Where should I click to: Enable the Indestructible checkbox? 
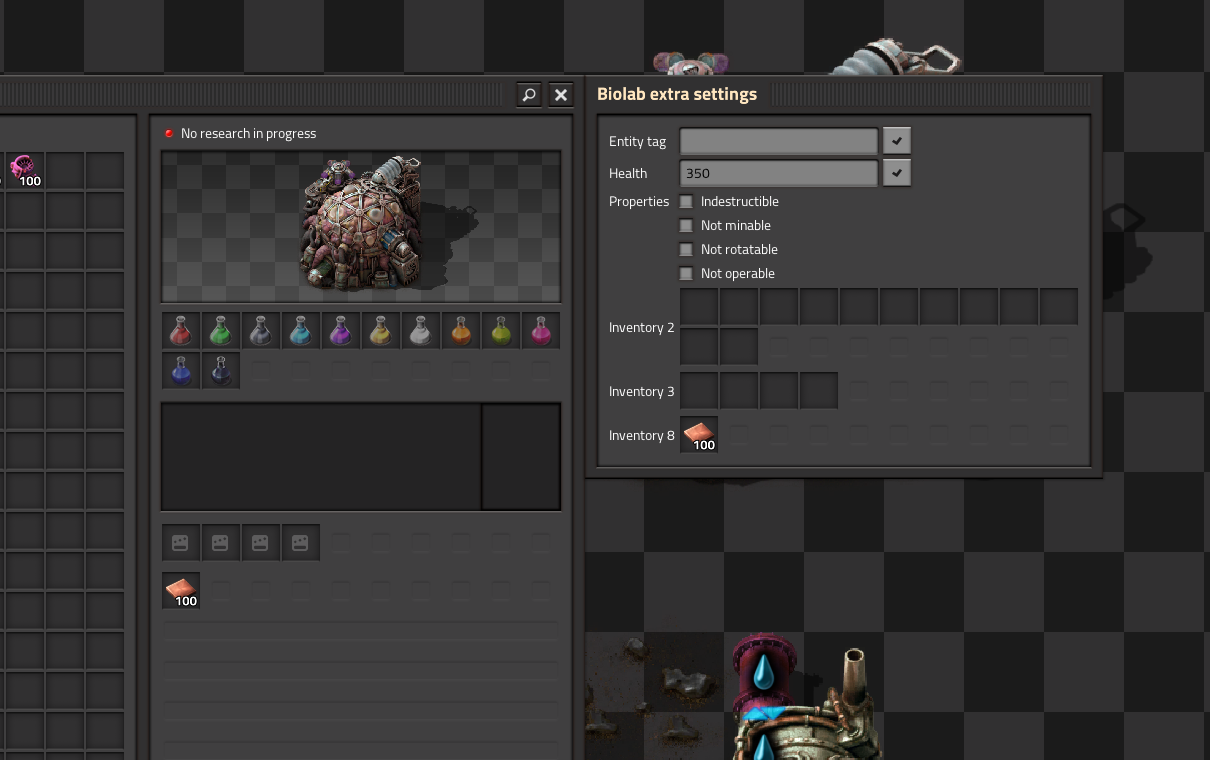point(686,202)
